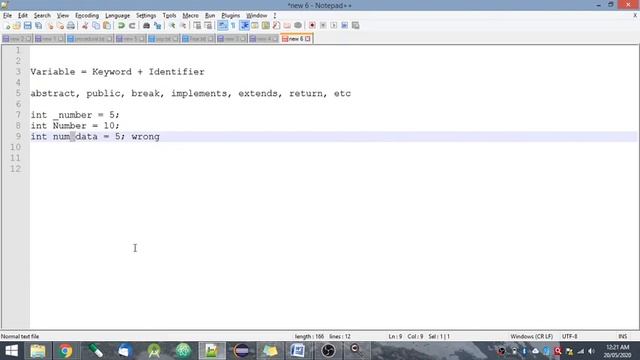Click the 'int Number = 10;' line

point(75,126)
